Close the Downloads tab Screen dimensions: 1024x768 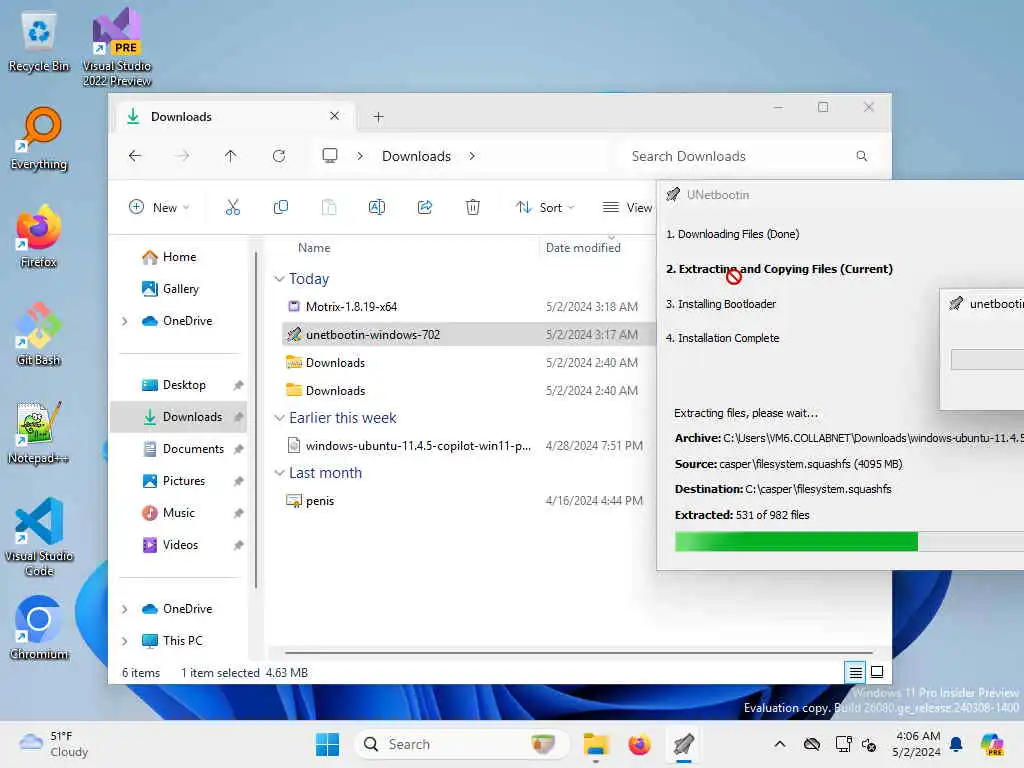point(334,116)
